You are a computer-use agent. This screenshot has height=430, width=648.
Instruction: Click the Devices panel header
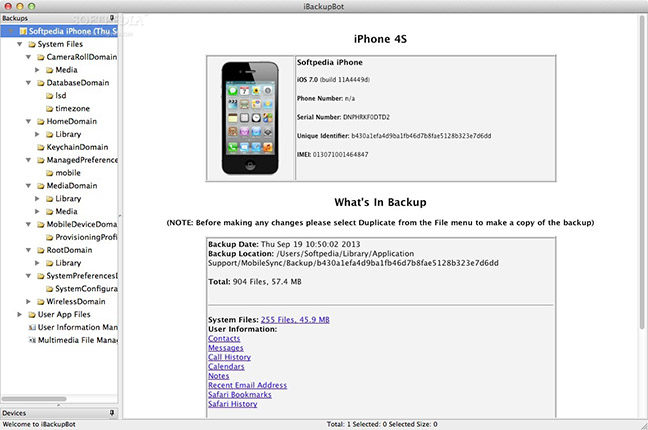59,413
